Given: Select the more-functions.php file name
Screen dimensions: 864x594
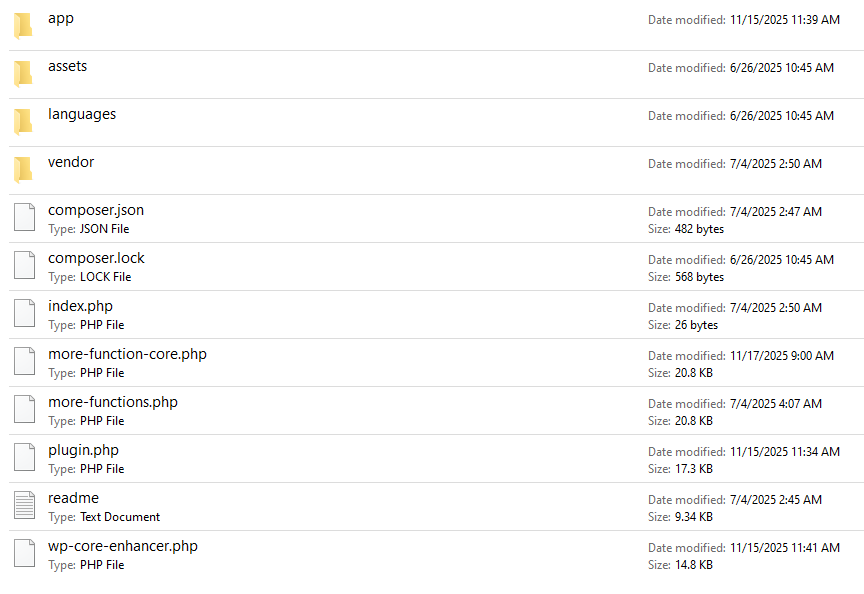Looking at the screenshot, I should point(113,402).
